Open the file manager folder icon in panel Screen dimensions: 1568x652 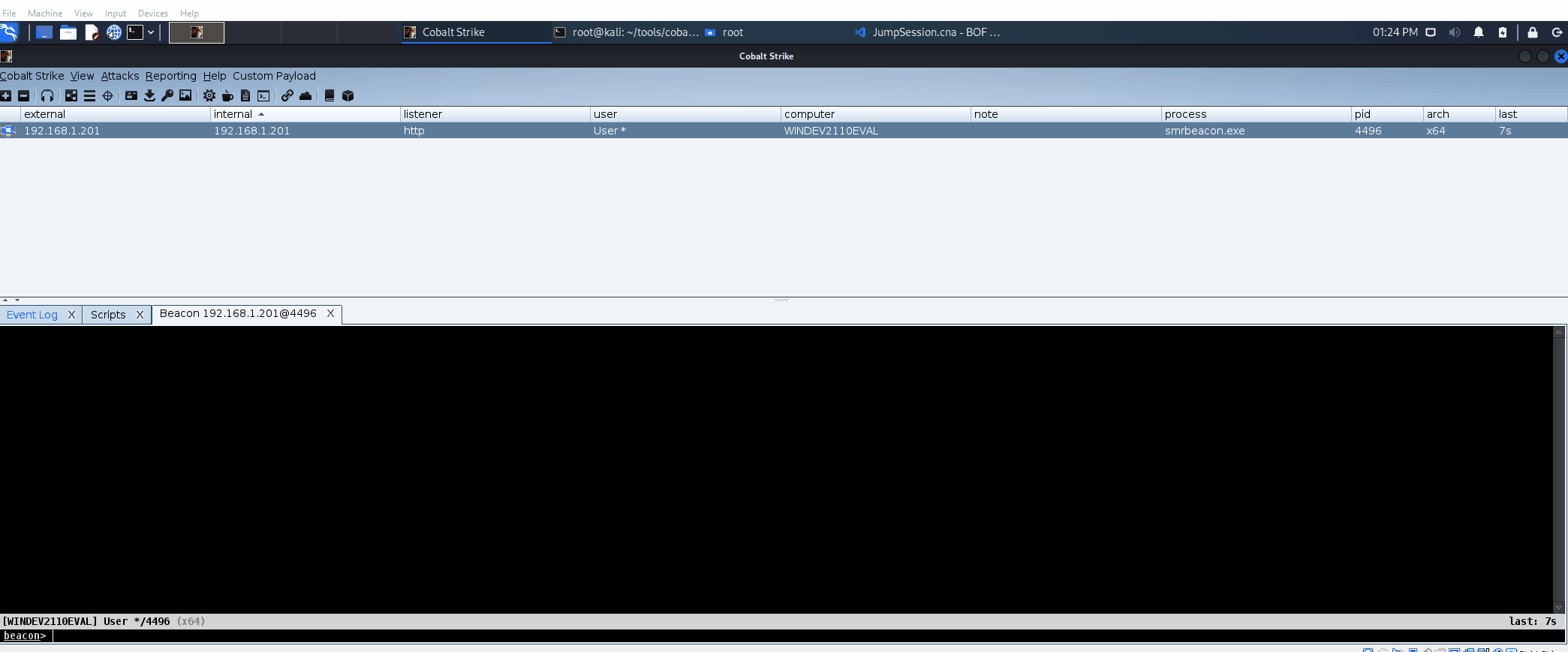point(68,32)
